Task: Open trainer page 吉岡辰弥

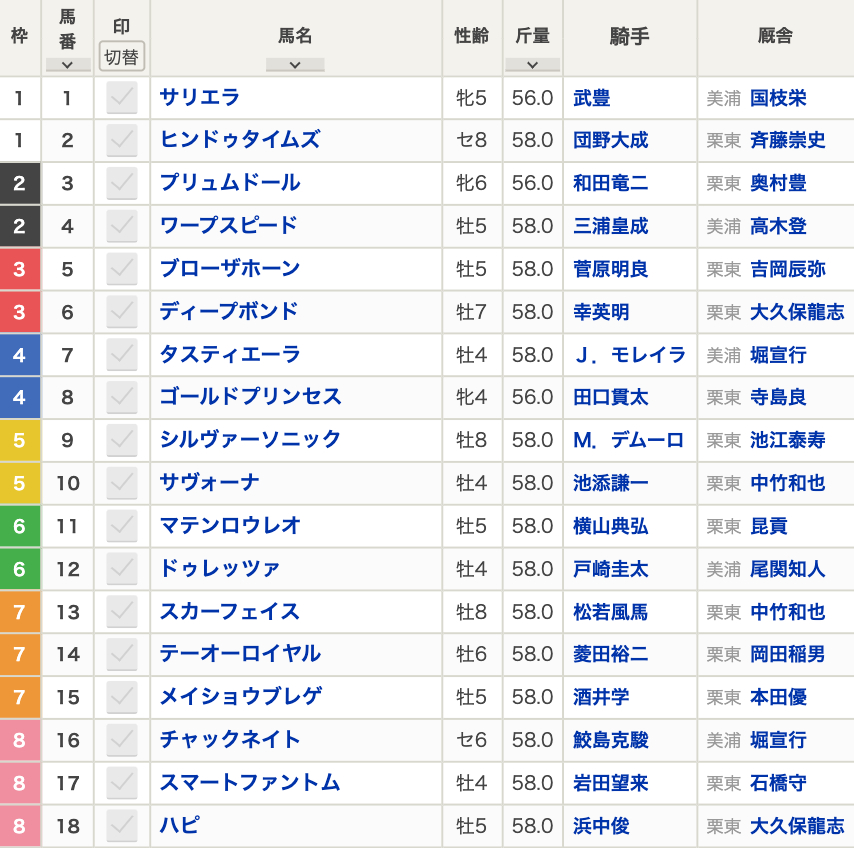Action: (x=788, y=270)
